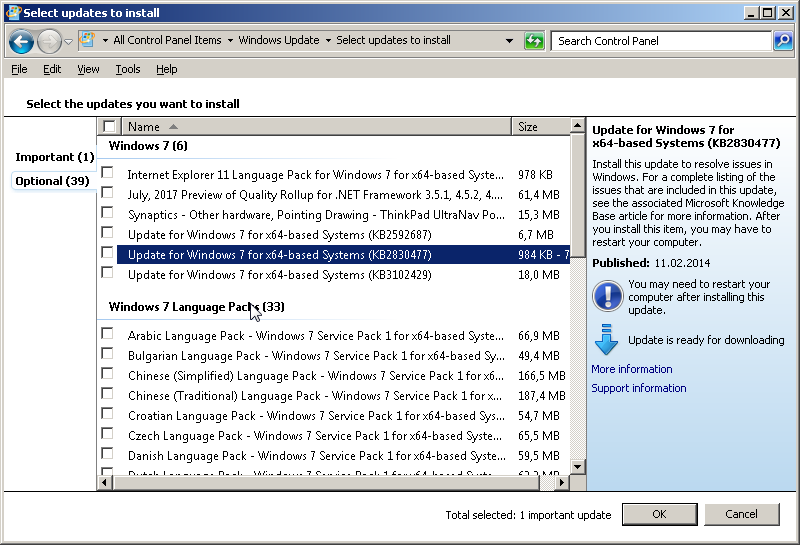Switch to Important (1) updates tab

point(55,157)
